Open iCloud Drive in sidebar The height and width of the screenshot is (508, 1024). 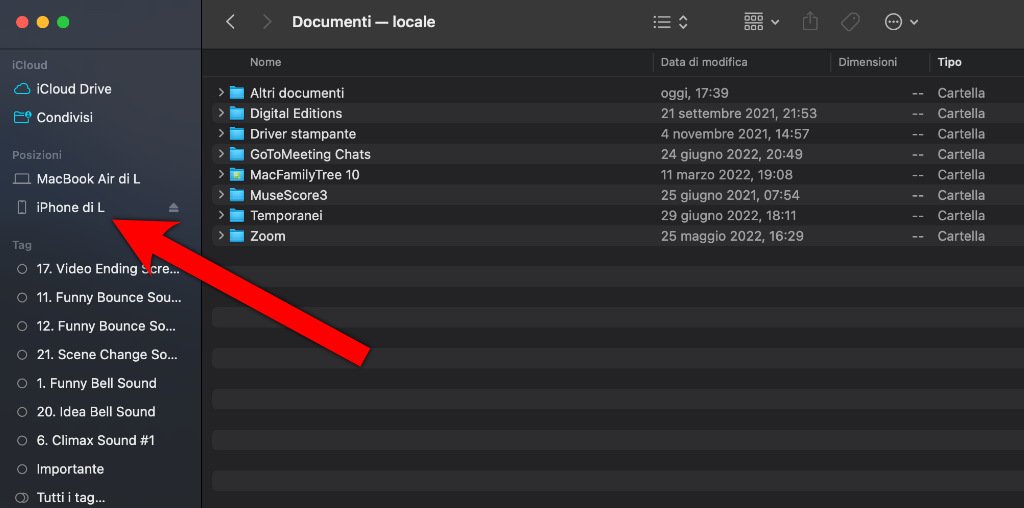pos(63,89)
